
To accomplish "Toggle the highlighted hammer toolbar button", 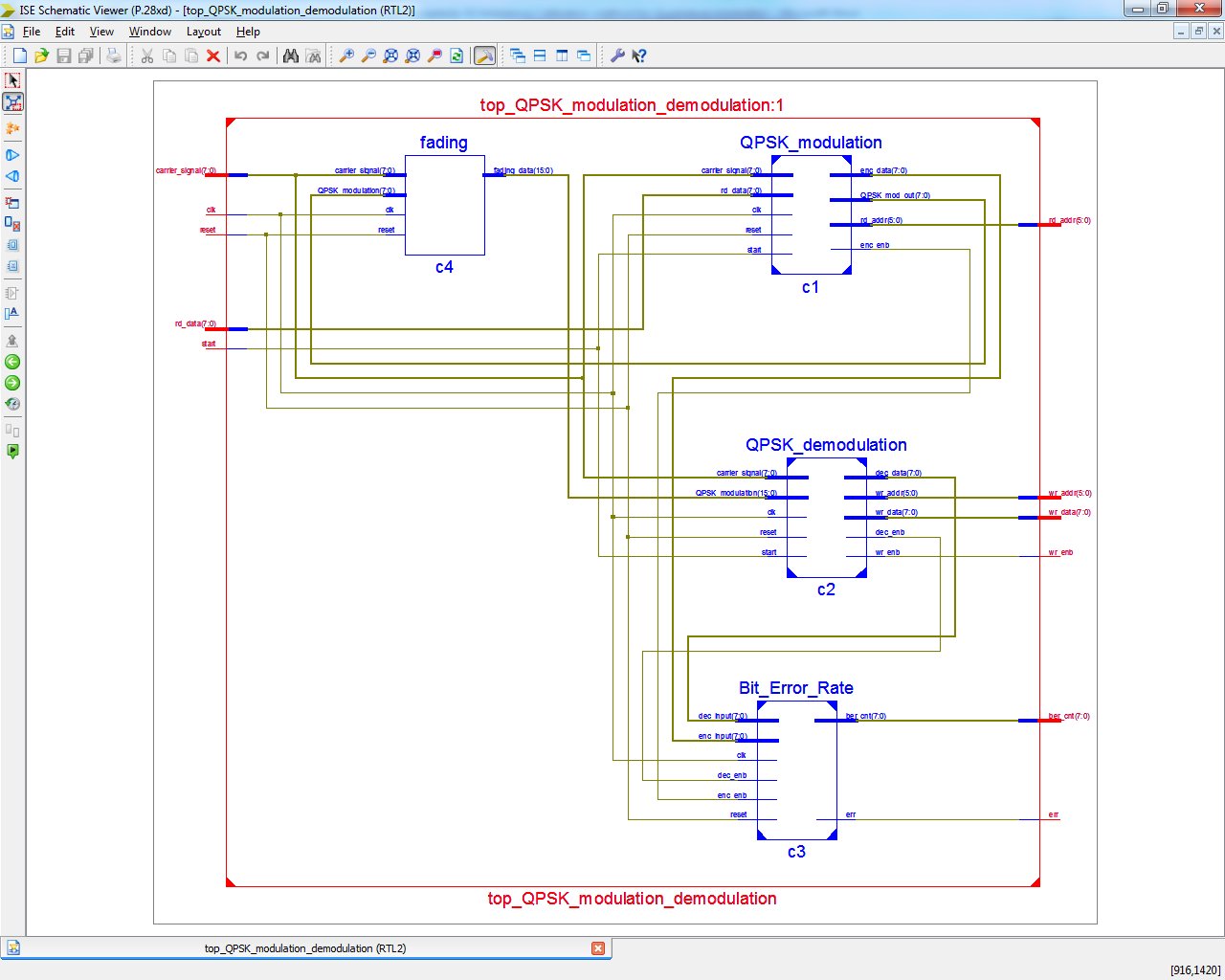I will click(485, 56).
